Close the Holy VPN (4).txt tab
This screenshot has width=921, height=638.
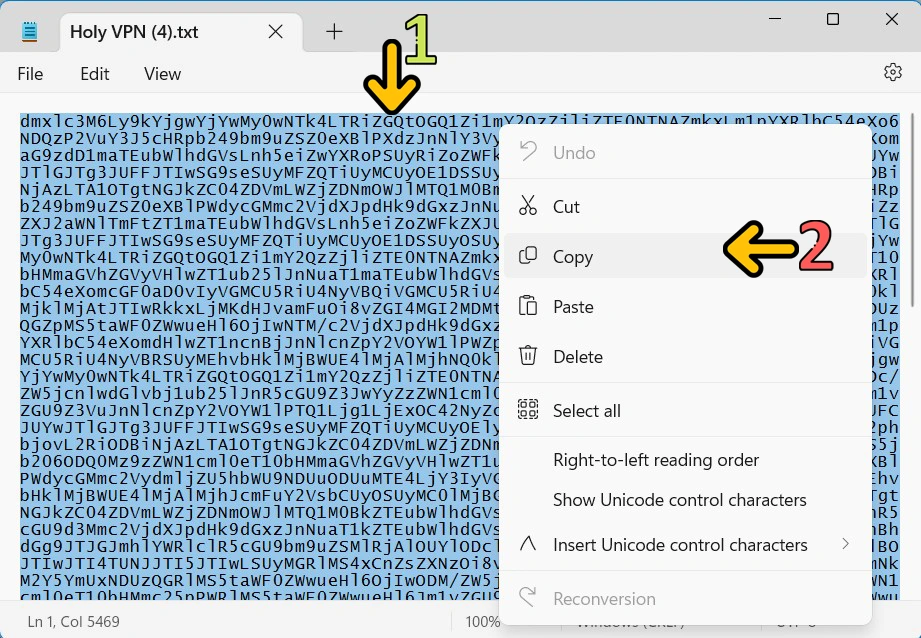pyautogui.click(x=276, y=31)
